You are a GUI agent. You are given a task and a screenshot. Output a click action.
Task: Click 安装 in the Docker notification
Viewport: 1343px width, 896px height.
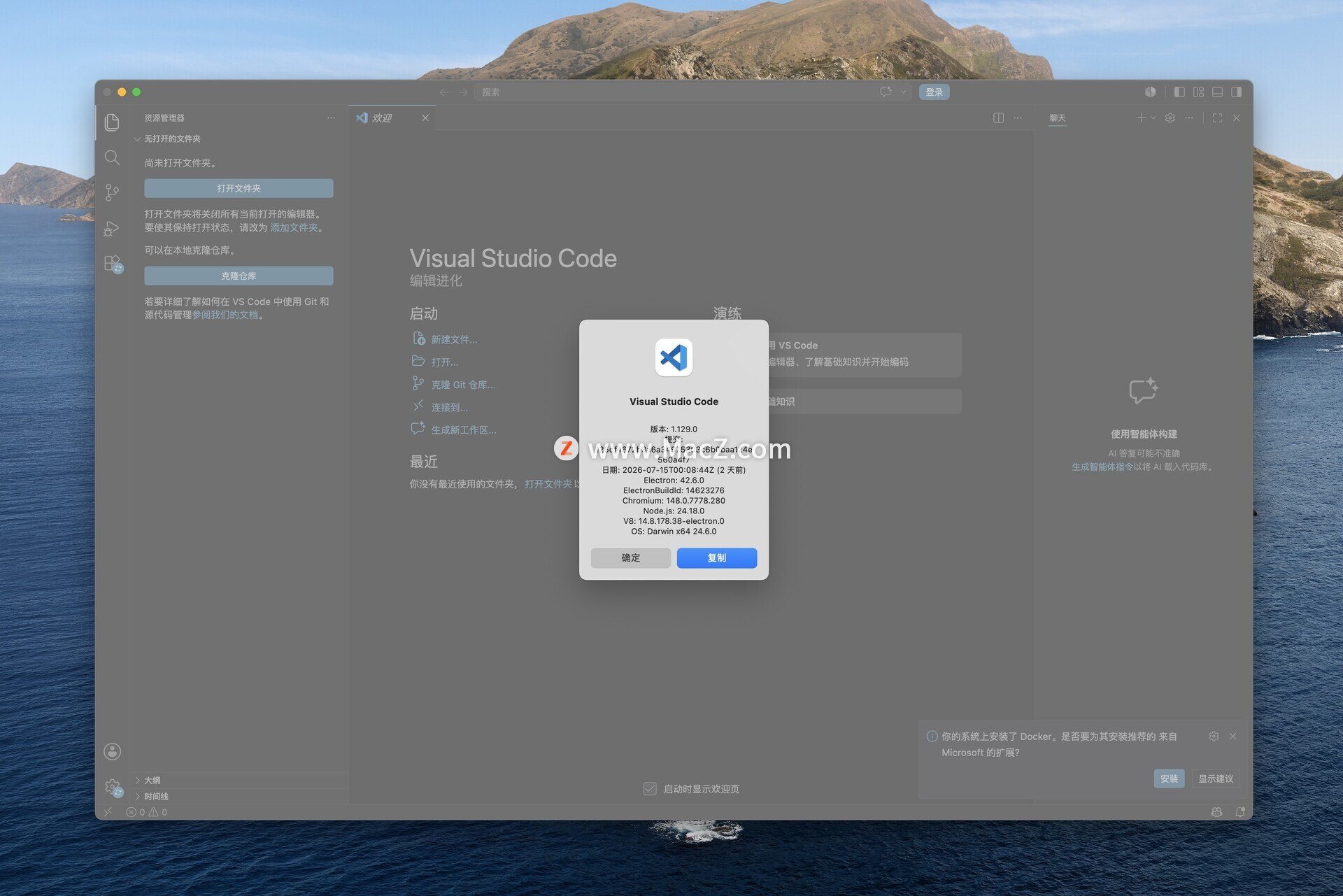coord(1169,778)
